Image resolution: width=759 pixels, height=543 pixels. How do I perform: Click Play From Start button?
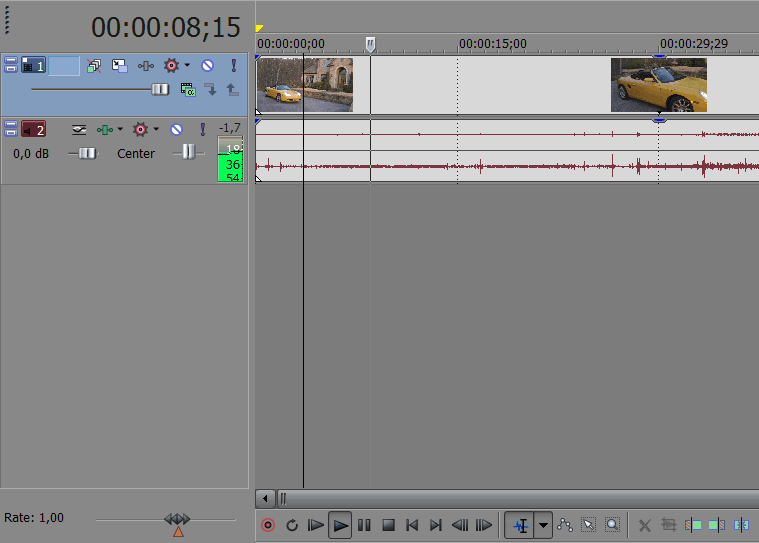(316, 525)
